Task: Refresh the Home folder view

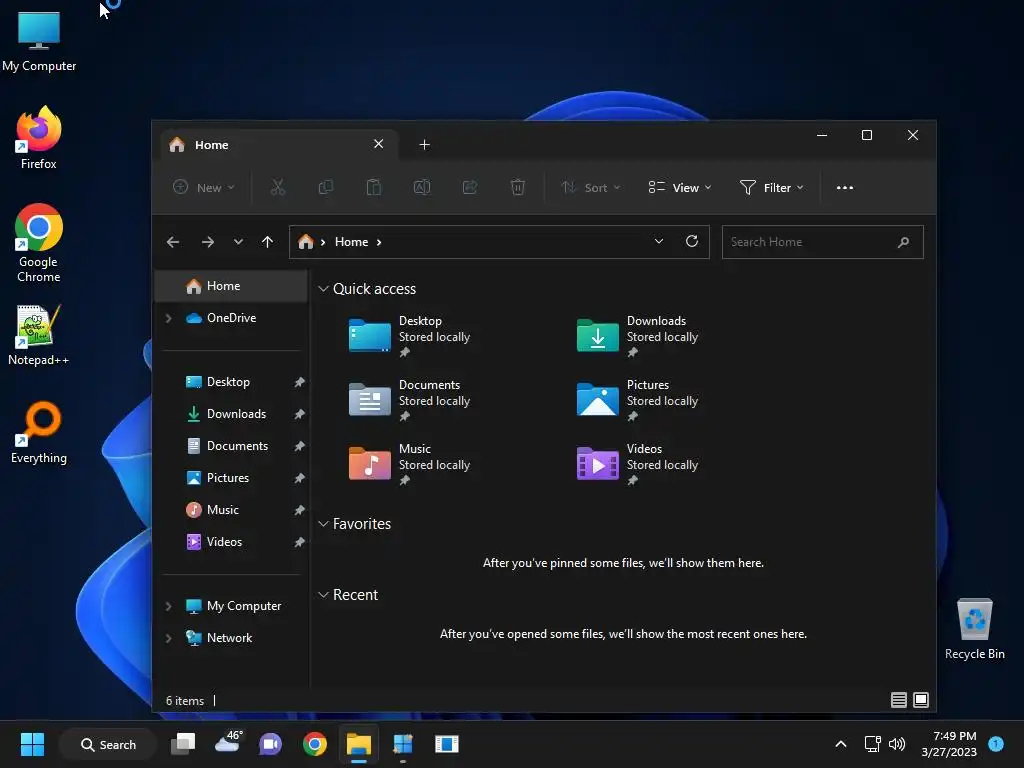Action: point(692,241)
